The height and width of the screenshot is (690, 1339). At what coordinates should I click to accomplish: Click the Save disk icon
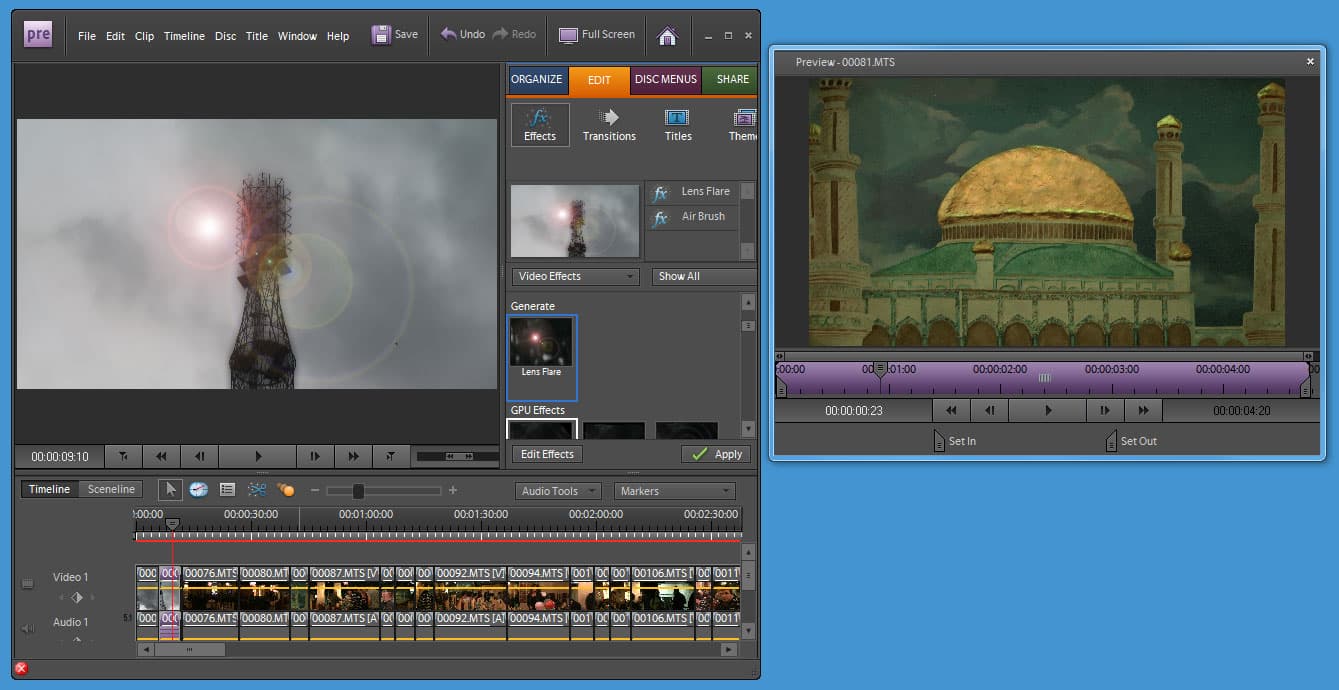(x=381, y=35)
